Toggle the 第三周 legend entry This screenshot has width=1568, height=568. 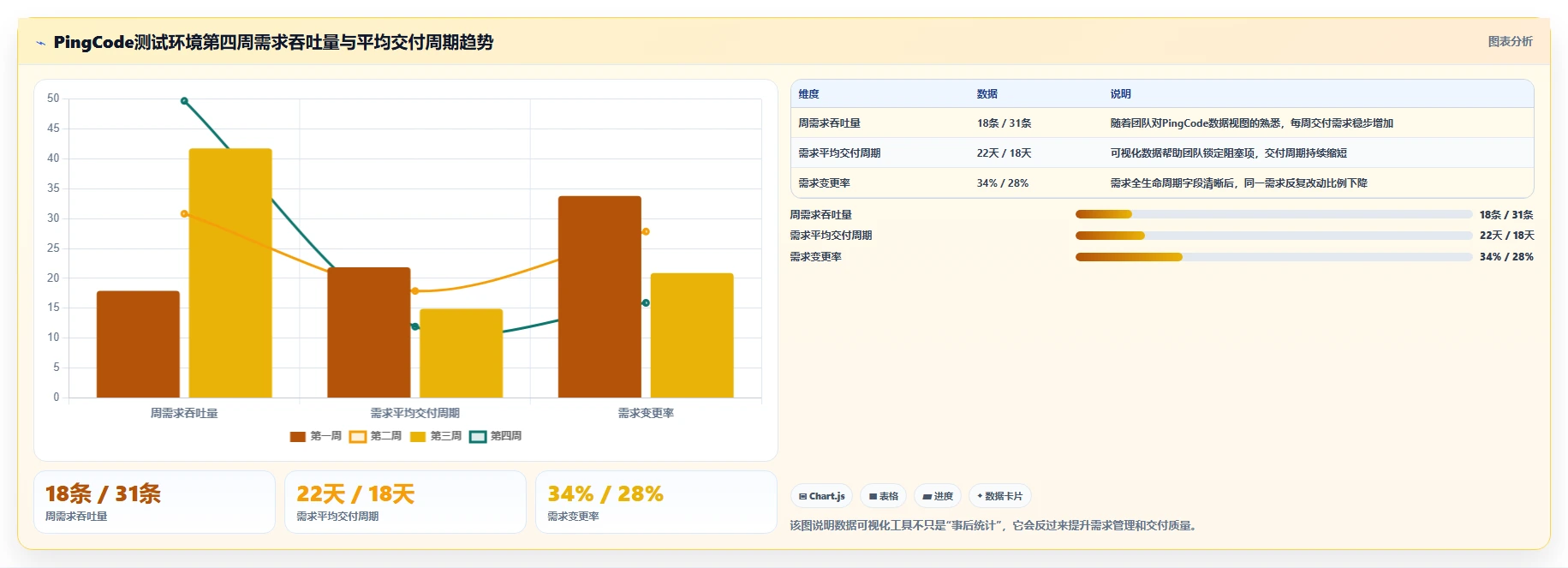point(436,436)
